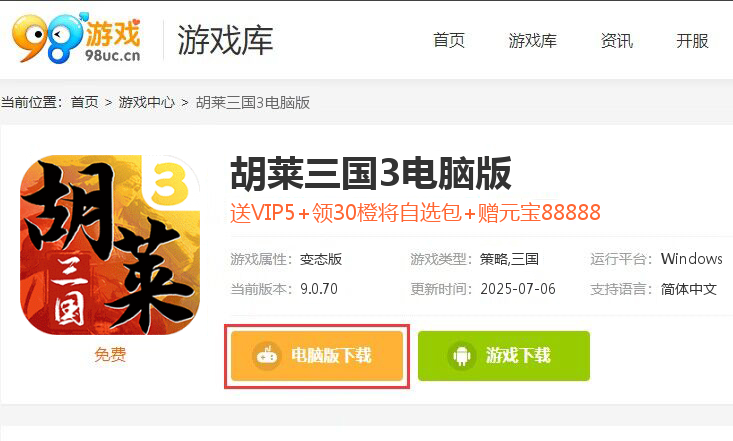The image size is (733, 441).
Task: Click the large 游戏库 header title
Action: [225, 41]
